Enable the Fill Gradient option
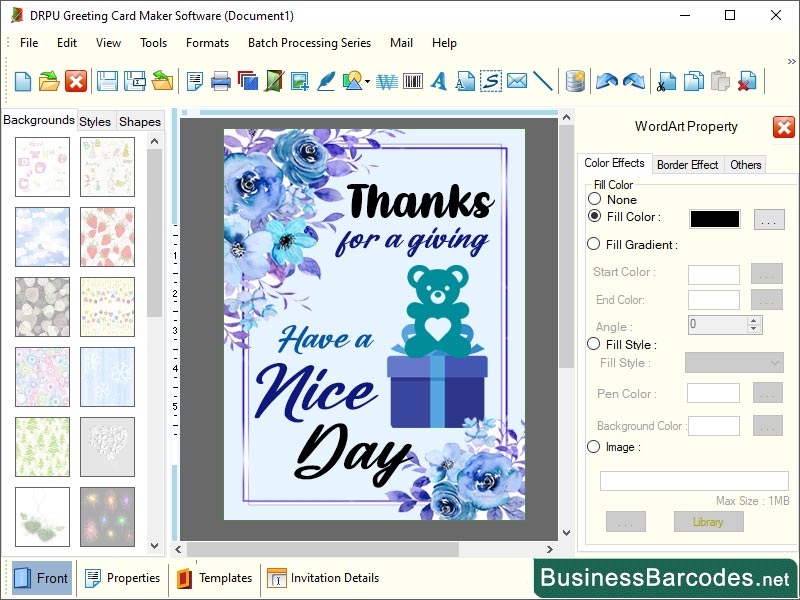 [595, 244]
